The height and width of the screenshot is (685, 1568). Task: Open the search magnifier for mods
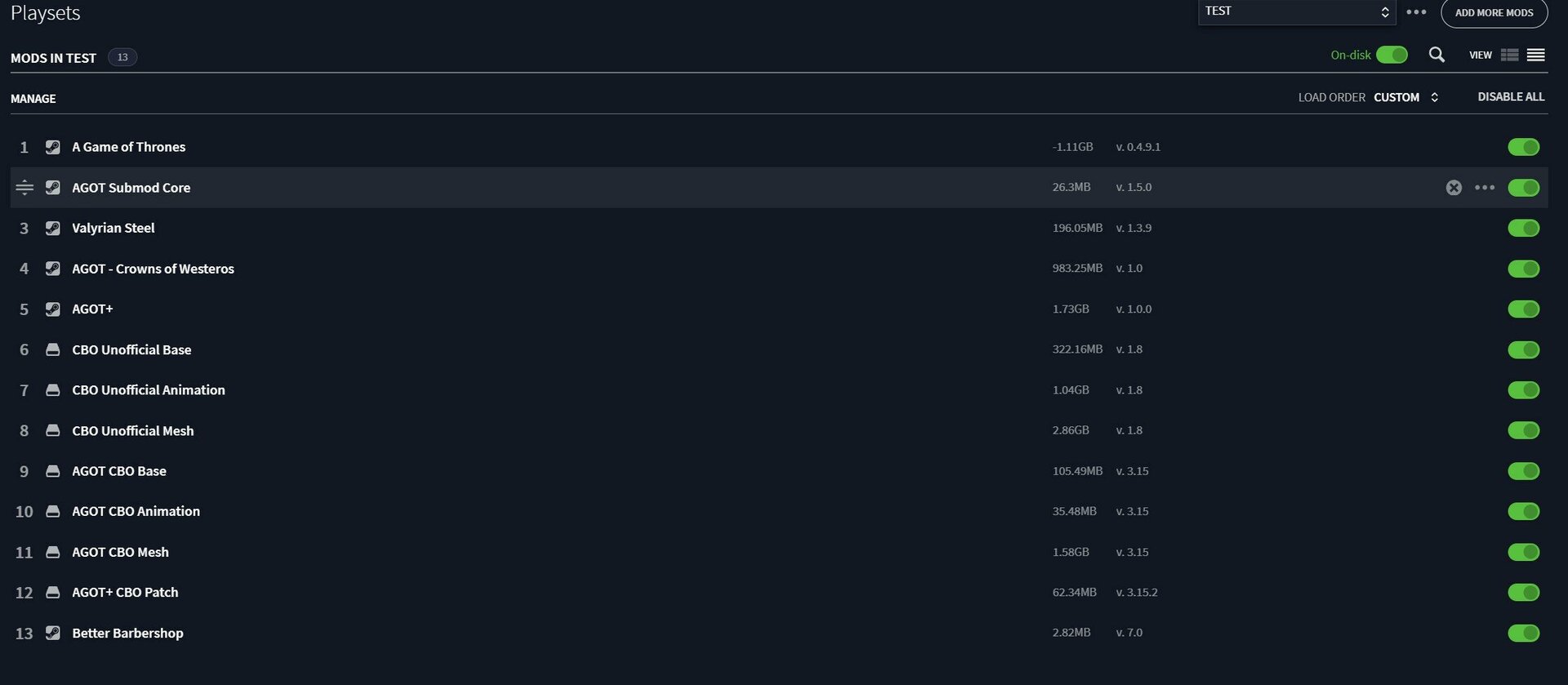[x=1437, y=55]
